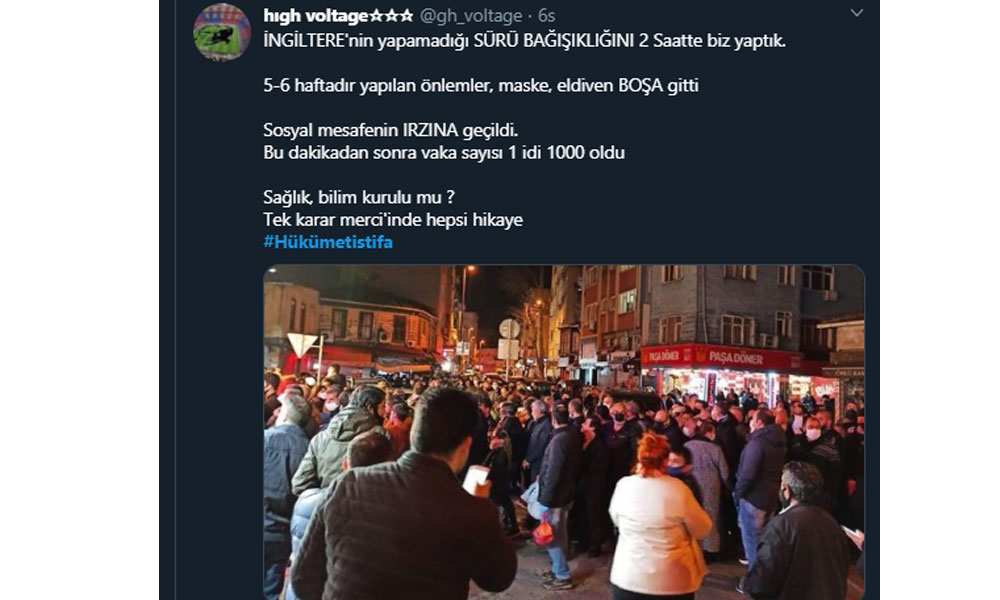1000x600 pixels.
Task: Click the stars beside the display name
Action: tap(392, 15)
